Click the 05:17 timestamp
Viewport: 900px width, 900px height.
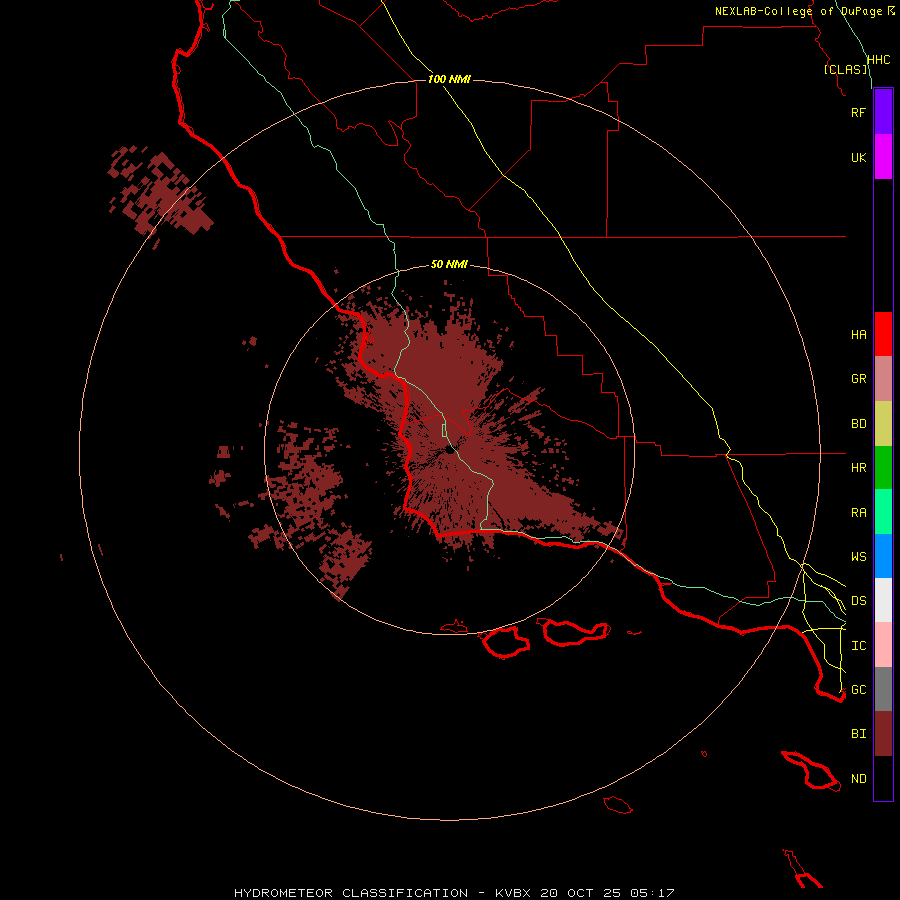point(651,893)
